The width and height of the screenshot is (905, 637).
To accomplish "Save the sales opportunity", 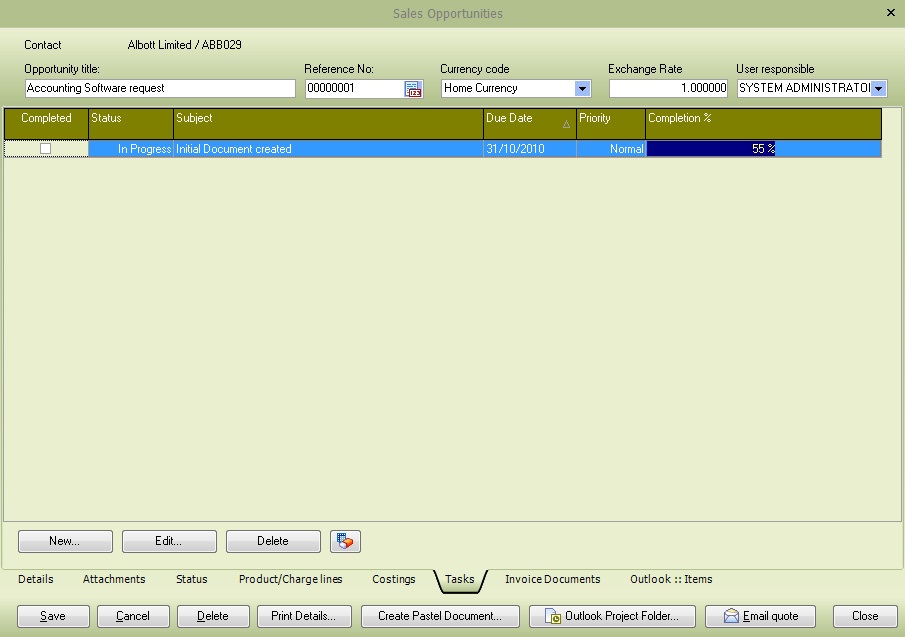I will pyautogui.click(x=52, y=616).
